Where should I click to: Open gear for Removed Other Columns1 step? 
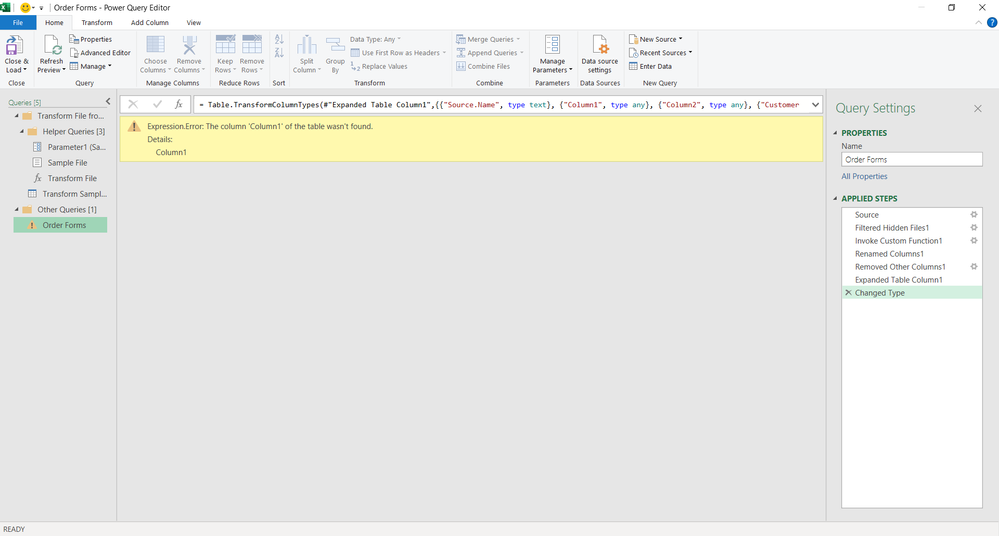pos(974,267)
